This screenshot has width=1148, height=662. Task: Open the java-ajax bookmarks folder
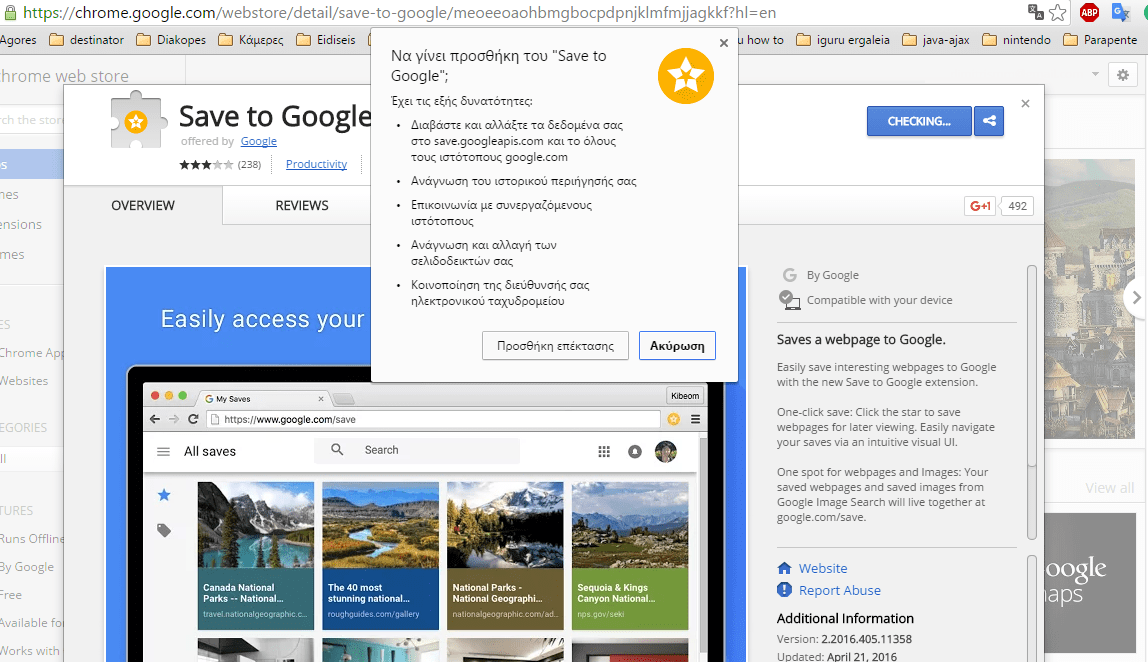click(936, 40)
